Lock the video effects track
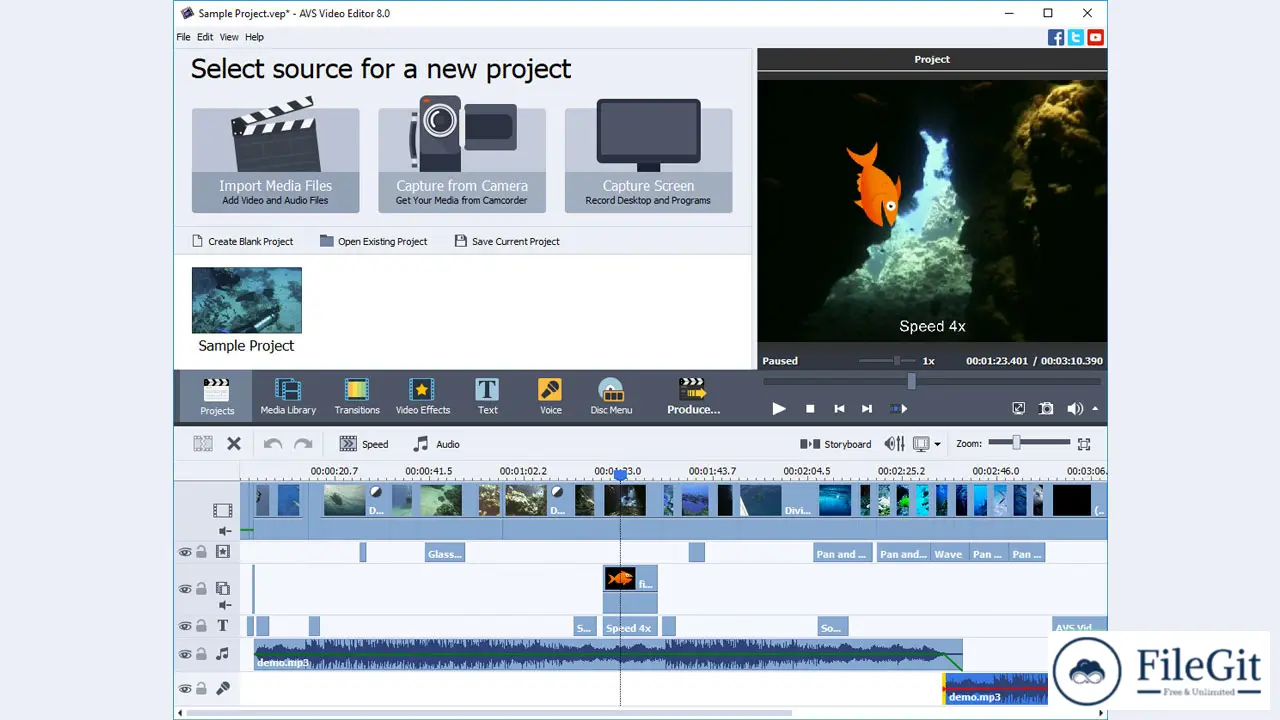The width and height of the screenshot is (1280, 720). click(x=201, y=552)
